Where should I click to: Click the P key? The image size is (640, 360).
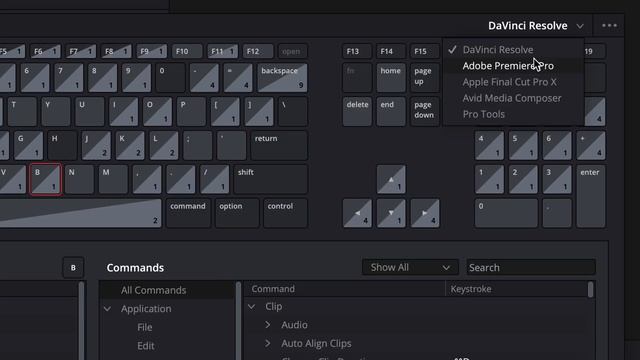[x=191, y=111]
